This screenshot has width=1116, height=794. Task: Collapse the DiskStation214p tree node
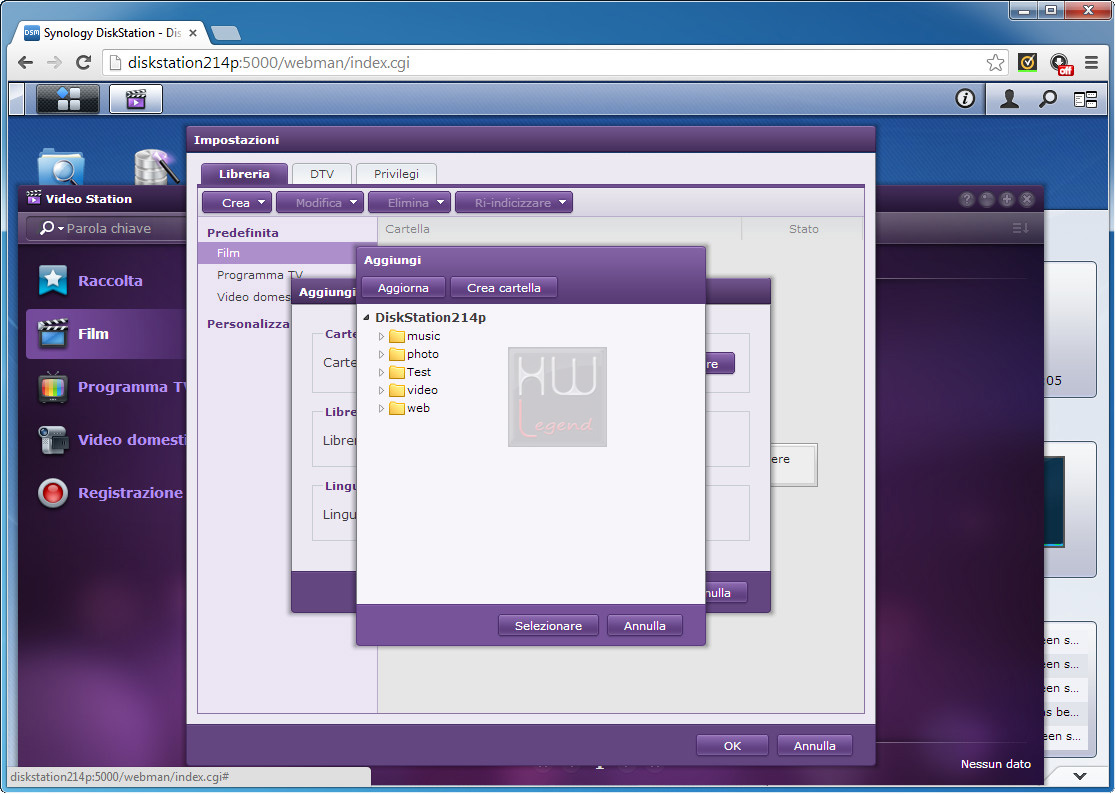tap(367, 317)
